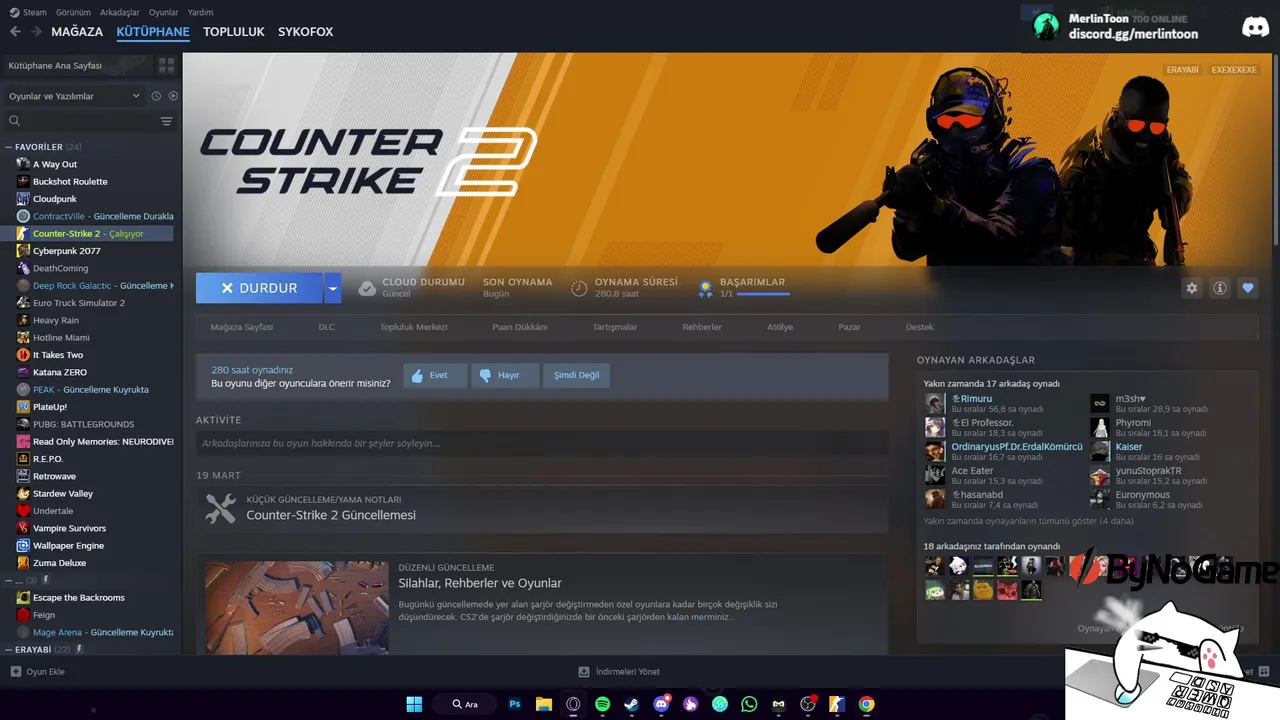1280x720 pixels.
Task: Open the dropdown arrow beside DURDUR
Action: coord(333,288)
